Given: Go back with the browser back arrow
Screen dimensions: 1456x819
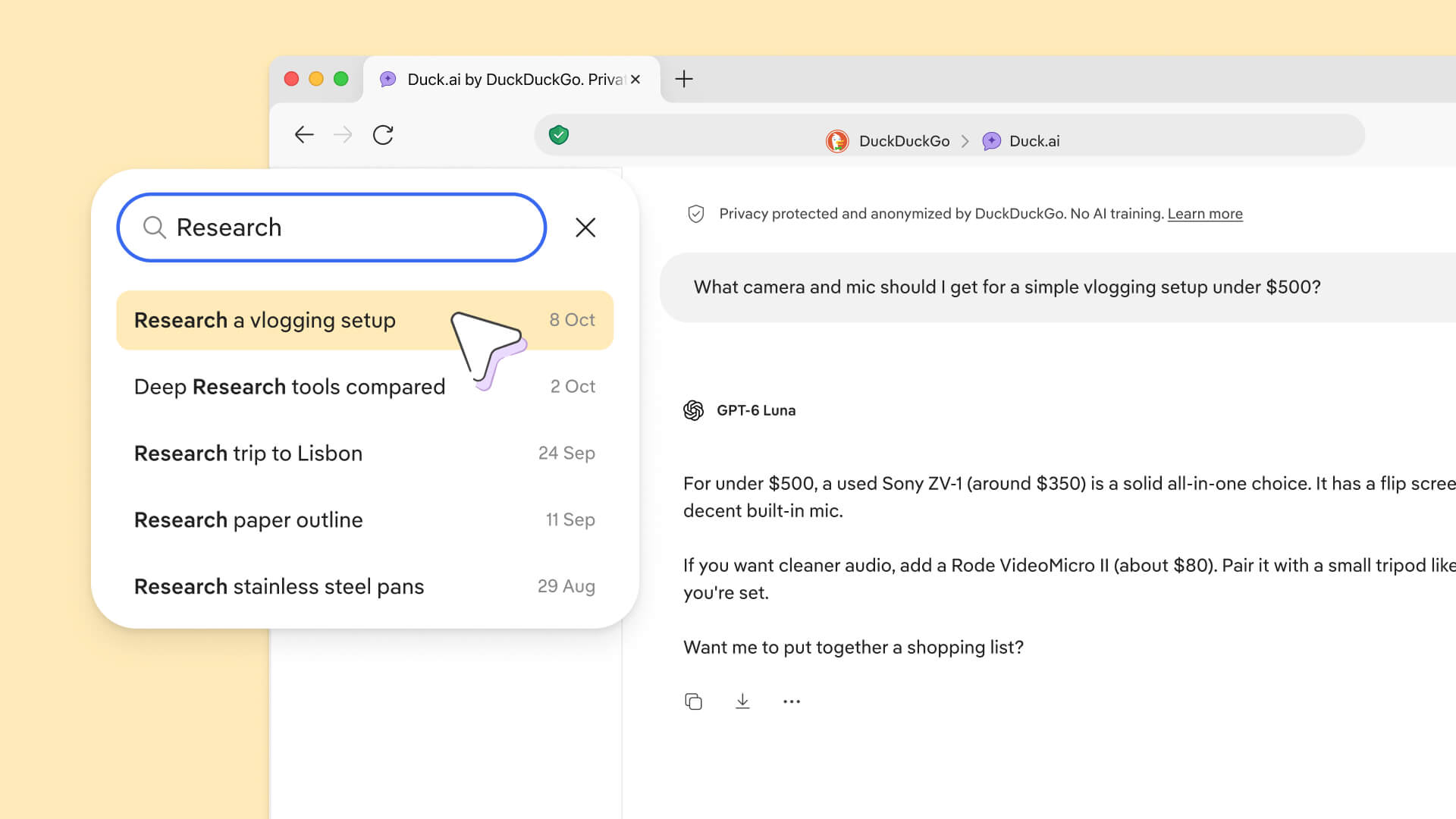Looking at the screenshot, I should 304,135.
